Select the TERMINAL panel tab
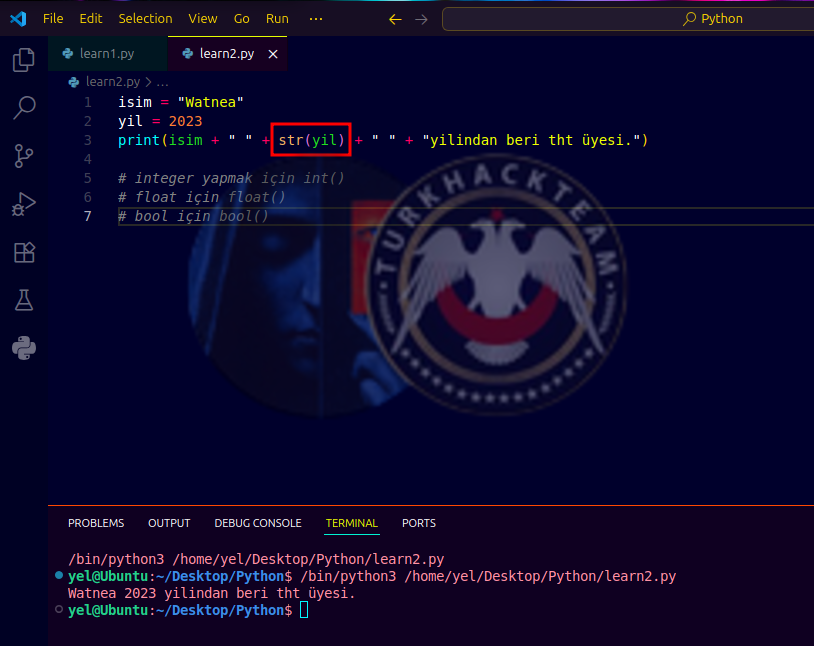 [x=352, y=523]
